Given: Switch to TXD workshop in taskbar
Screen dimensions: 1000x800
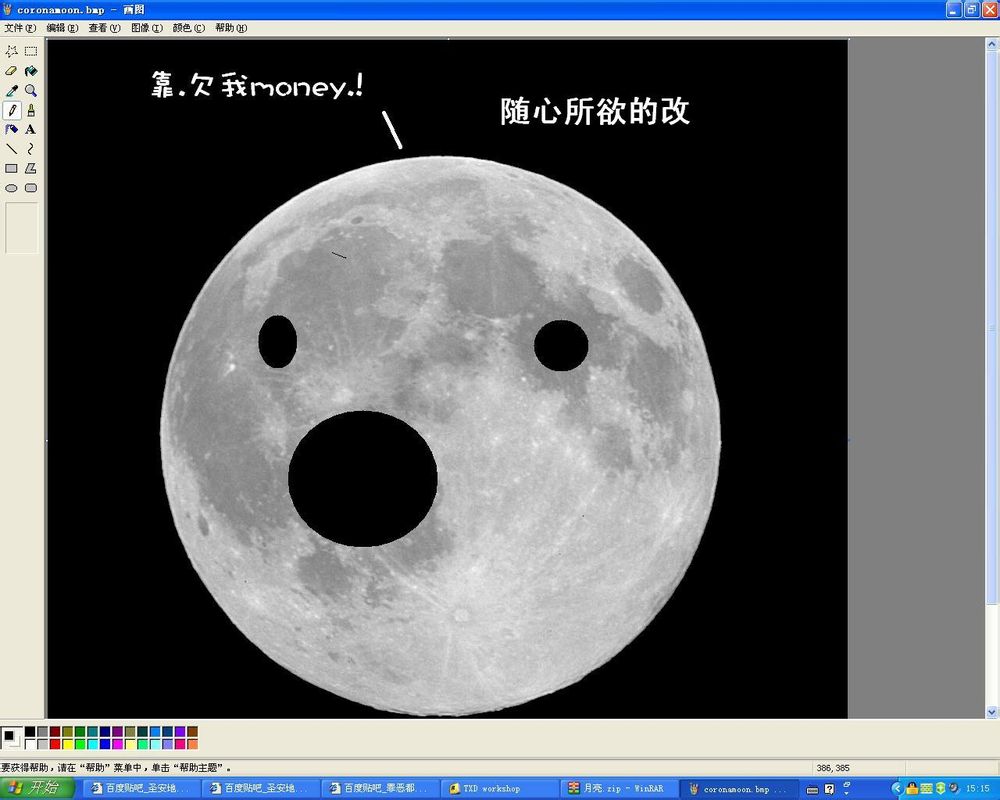Looking at the screenshot, I should click(498, 789).
